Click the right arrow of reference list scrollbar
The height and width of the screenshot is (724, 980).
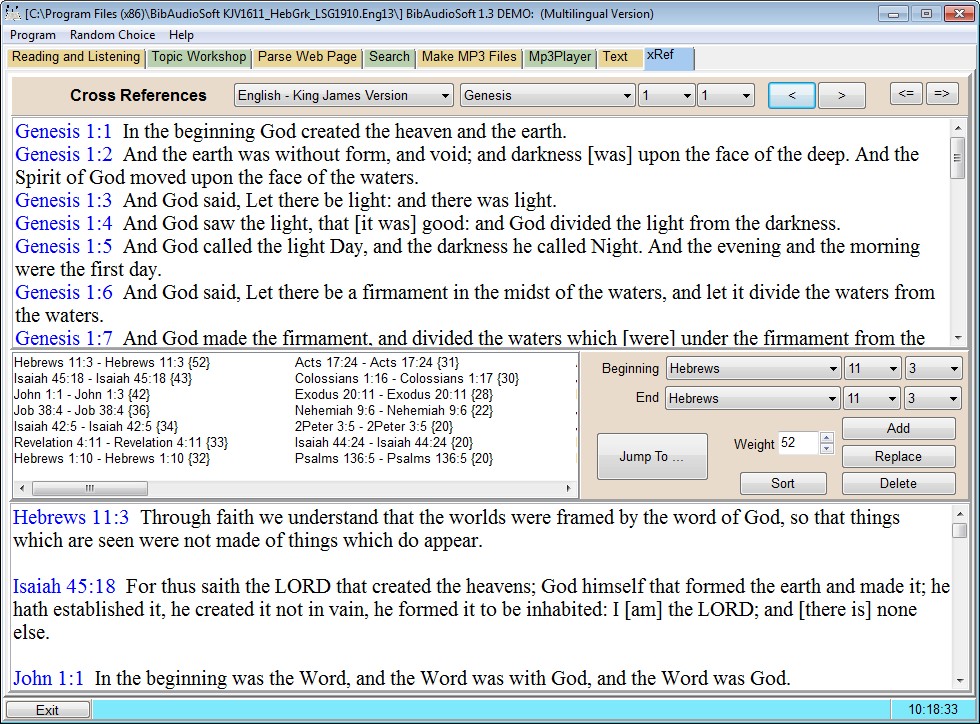pos(568,488)
